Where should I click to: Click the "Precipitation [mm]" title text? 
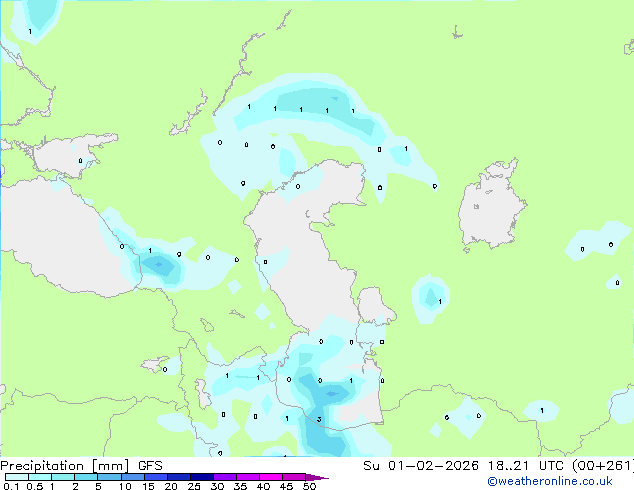64,466
